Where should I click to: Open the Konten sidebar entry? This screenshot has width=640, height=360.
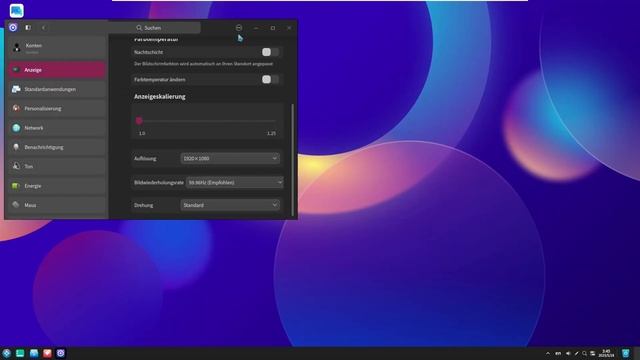pyautogui.click(x=57, y=48)
